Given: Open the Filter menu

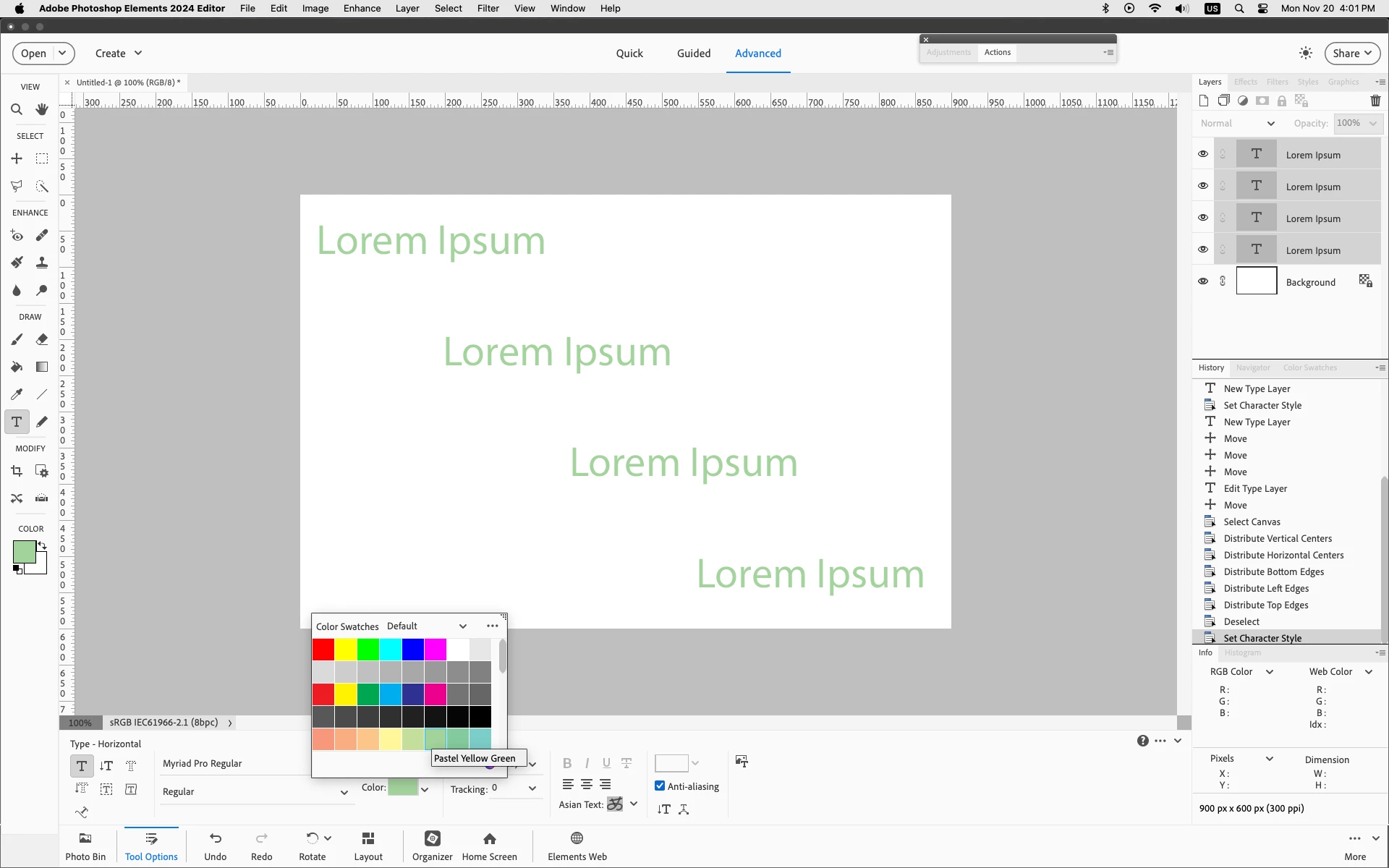Looking at the screenshot, I should (x=488, y=9).
